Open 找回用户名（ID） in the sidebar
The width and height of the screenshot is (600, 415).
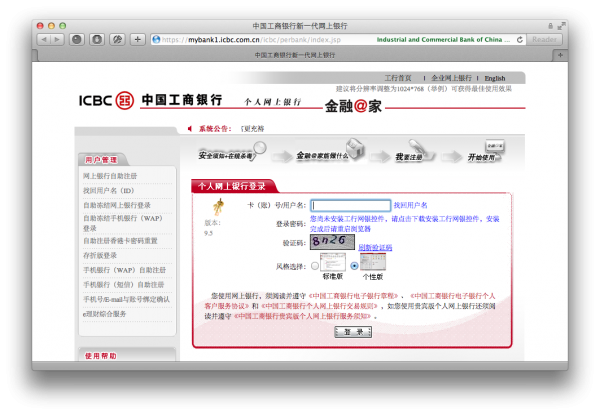109,190
